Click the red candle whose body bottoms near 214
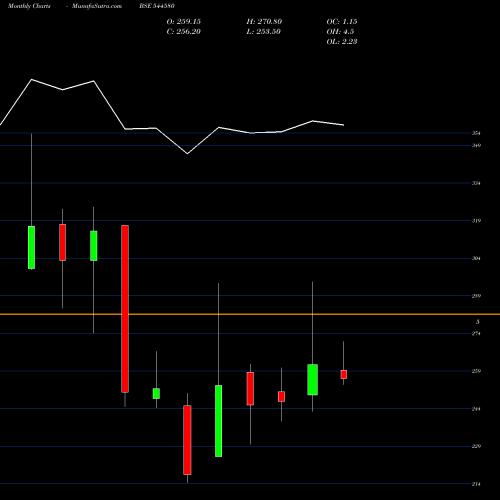The width and height of the screenshot is (500, 500). click(x=187, y=440)
